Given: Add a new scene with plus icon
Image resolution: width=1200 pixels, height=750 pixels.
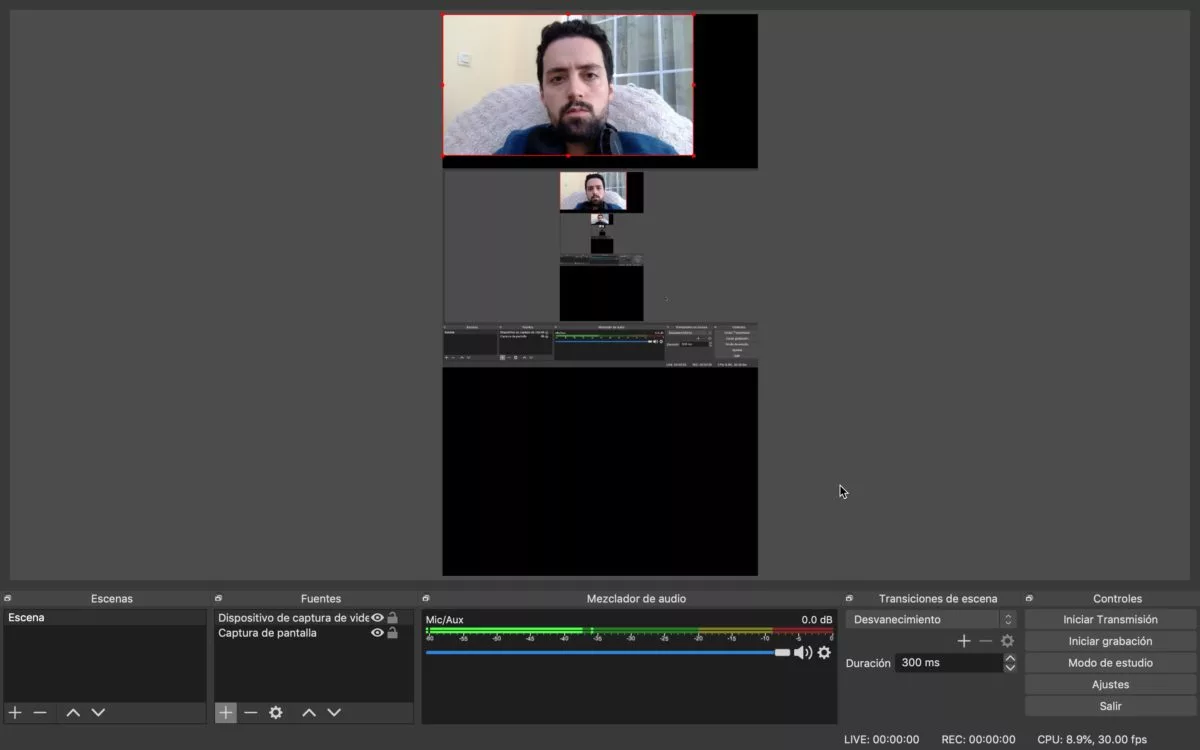Looking at the screenshot, I should [15, 713].
